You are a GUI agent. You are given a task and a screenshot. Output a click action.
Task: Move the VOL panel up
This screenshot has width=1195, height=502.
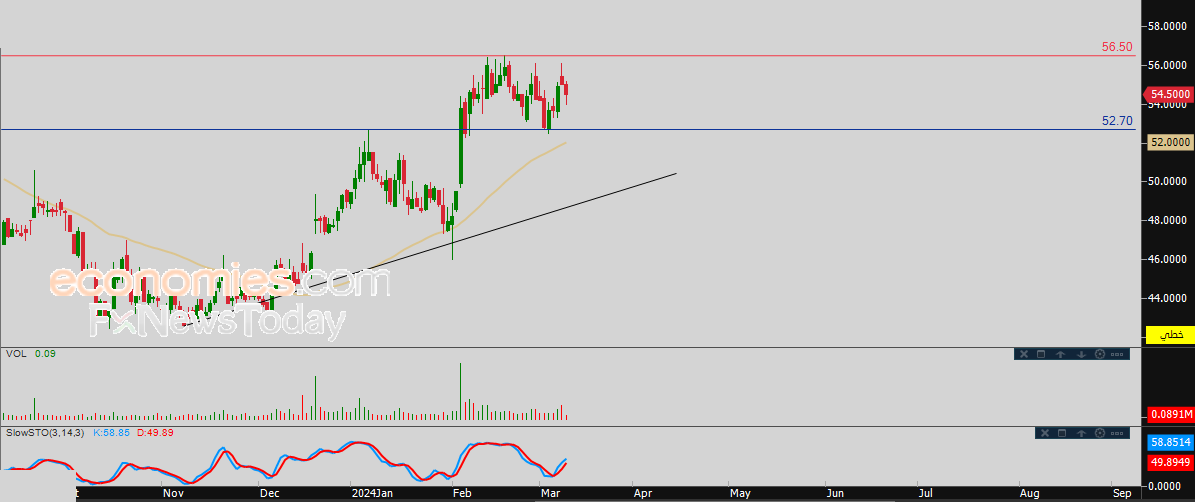[1062, 354]
